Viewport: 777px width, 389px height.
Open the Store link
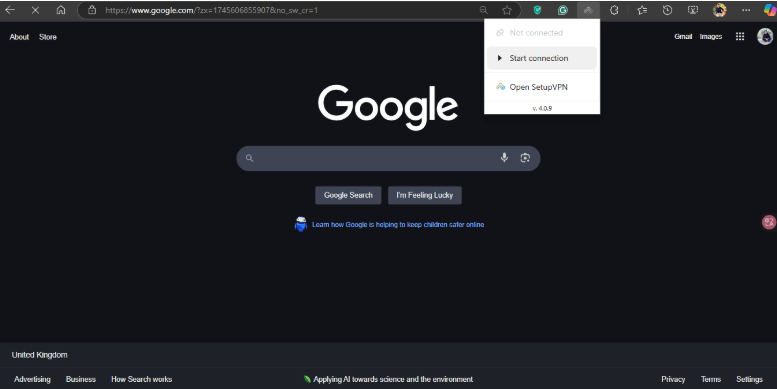tap(48, 37)
